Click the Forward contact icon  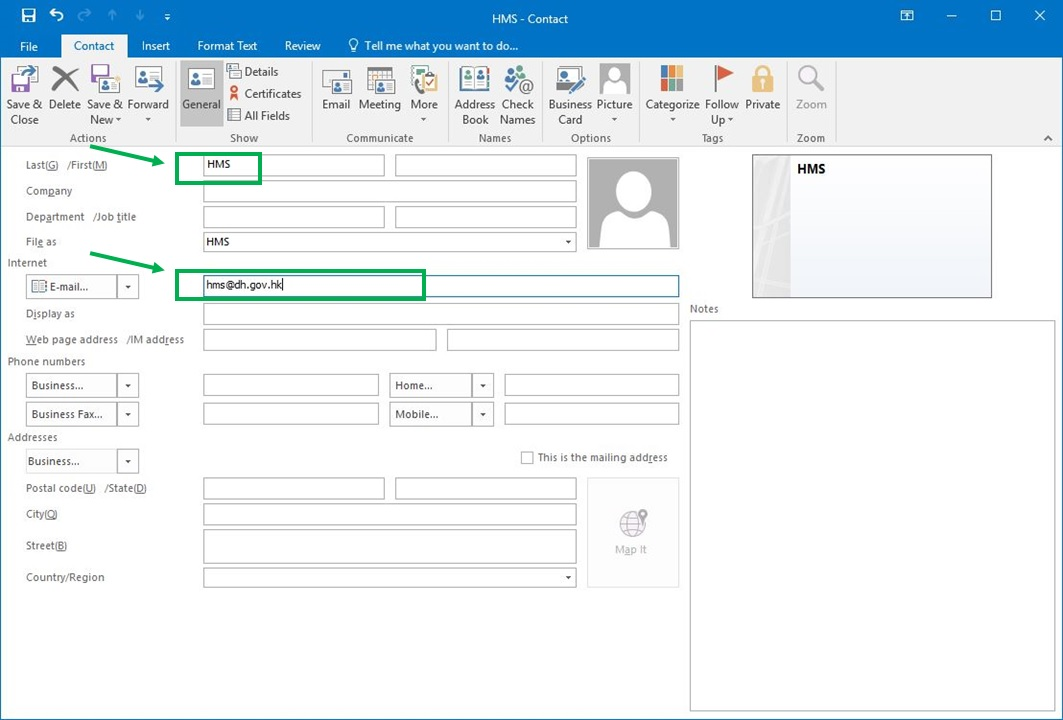tap(148, 90)
